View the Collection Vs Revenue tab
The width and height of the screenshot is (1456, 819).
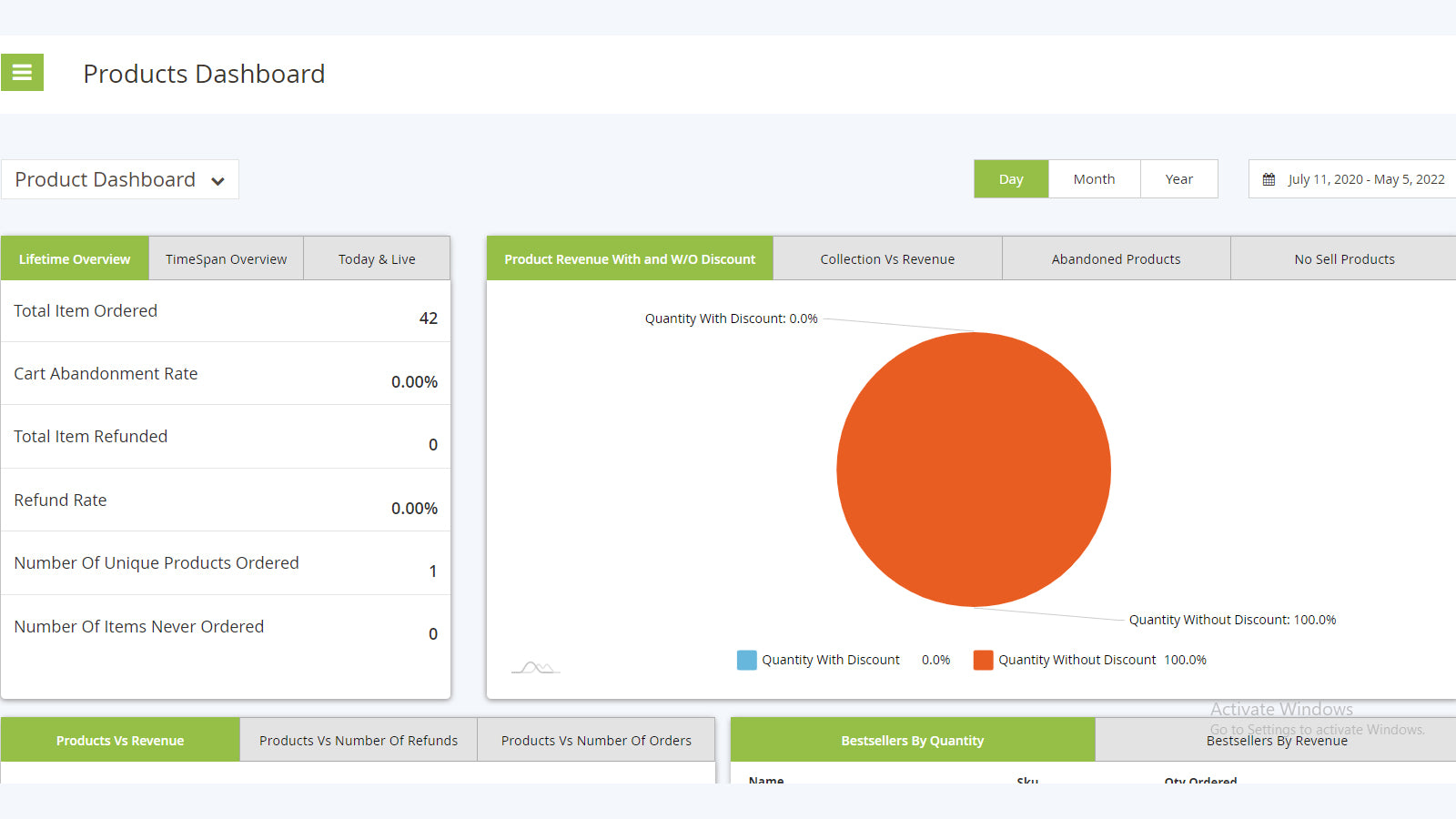click(887, 258)
